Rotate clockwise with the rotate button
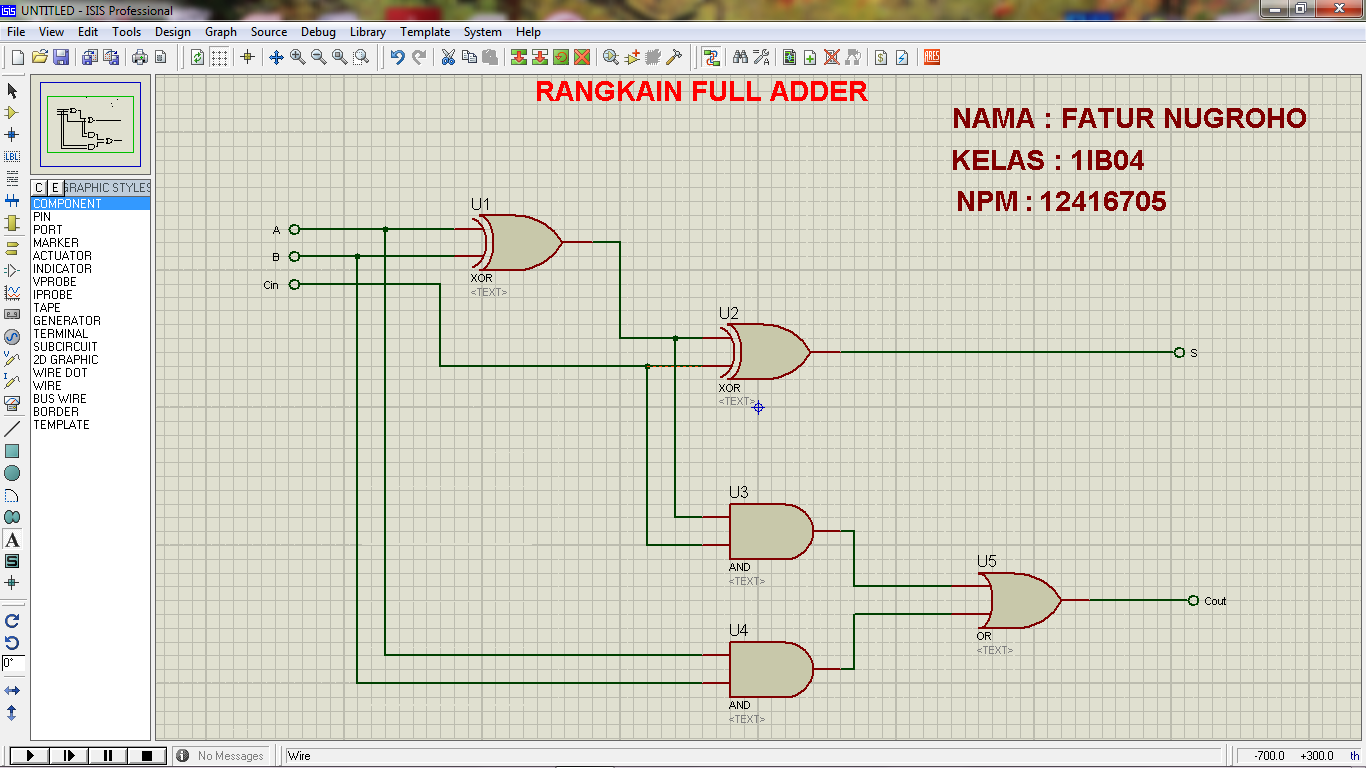The width and height of the screenshot is (1366, 768). tap(12, 620)
